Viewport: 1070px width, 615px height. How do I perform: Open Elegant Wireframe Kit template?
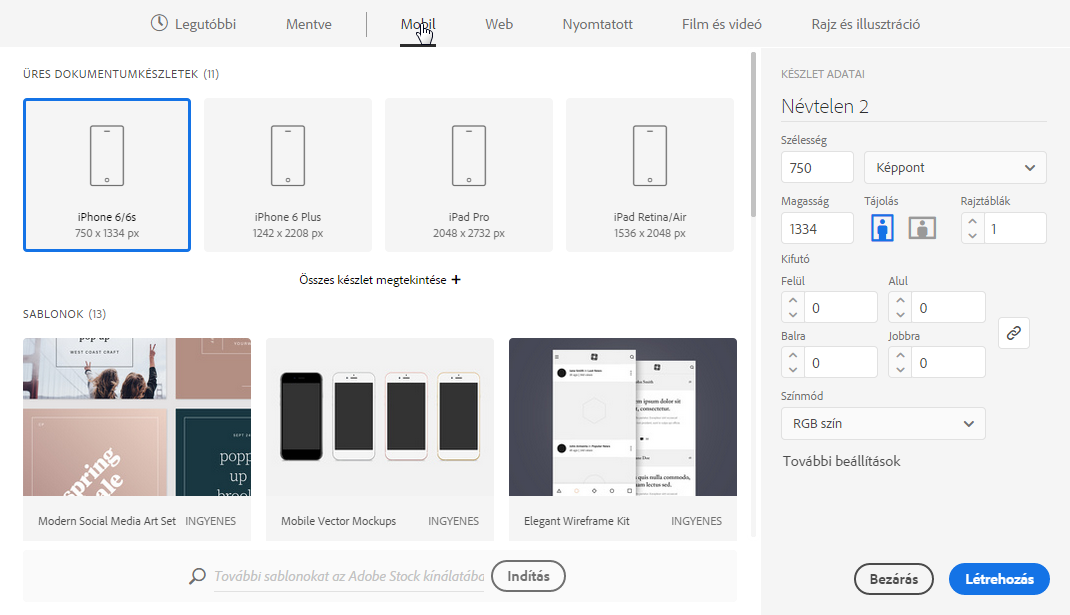tap(623, 439)
